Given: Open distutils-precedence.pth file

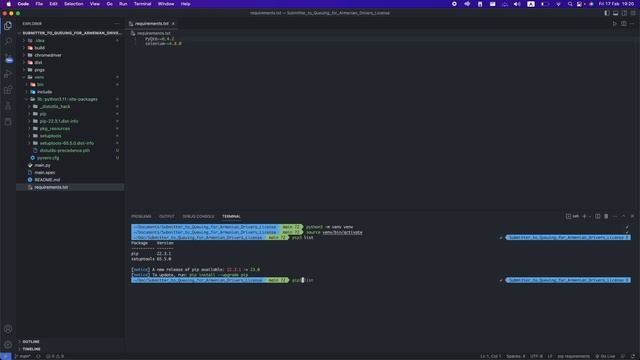Looking at the screenshot, I should click(70, 151).
